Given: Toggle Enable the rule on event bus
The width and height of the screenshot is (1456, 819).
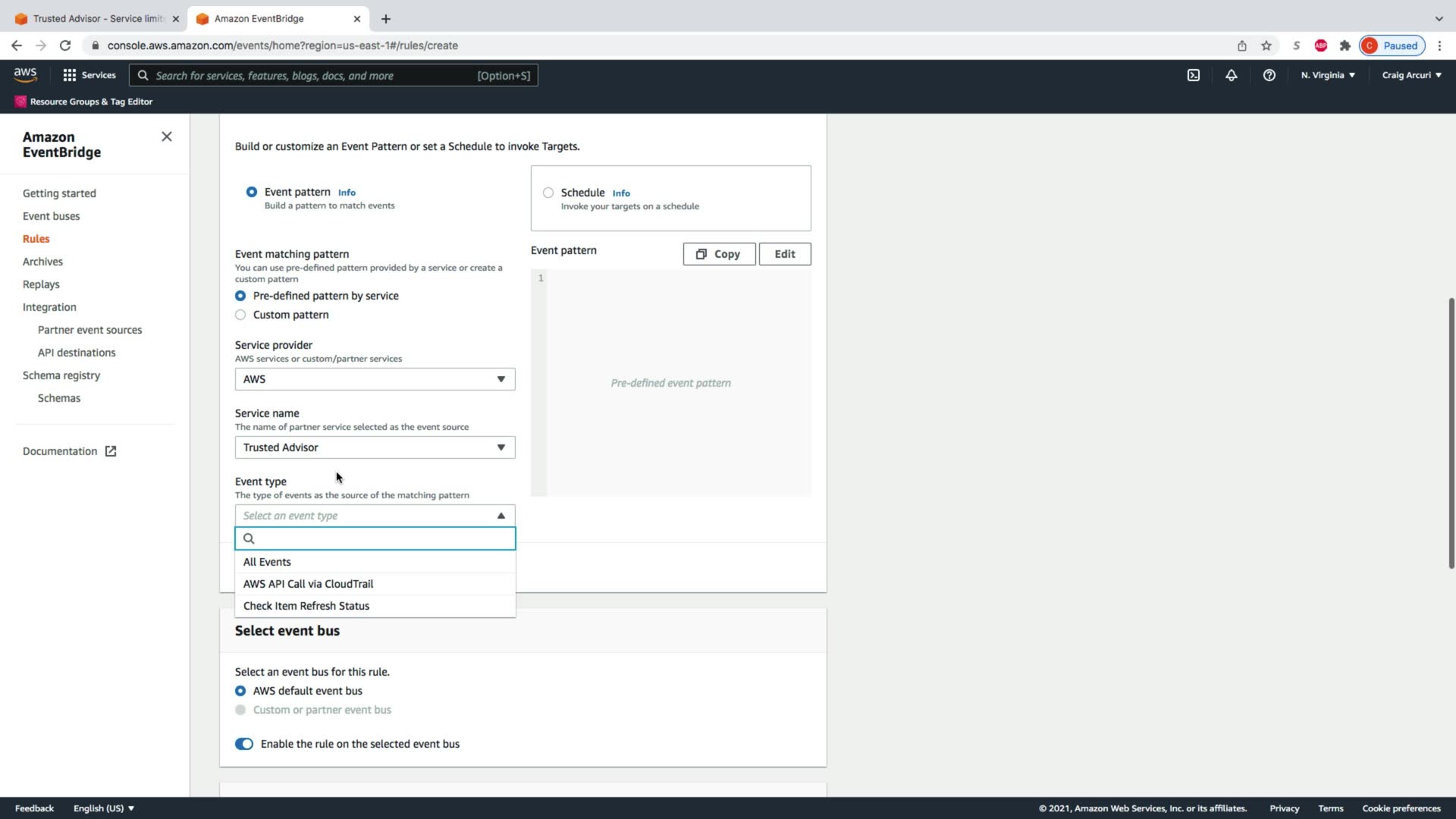Looking at the screenshot, I should 244,744.
